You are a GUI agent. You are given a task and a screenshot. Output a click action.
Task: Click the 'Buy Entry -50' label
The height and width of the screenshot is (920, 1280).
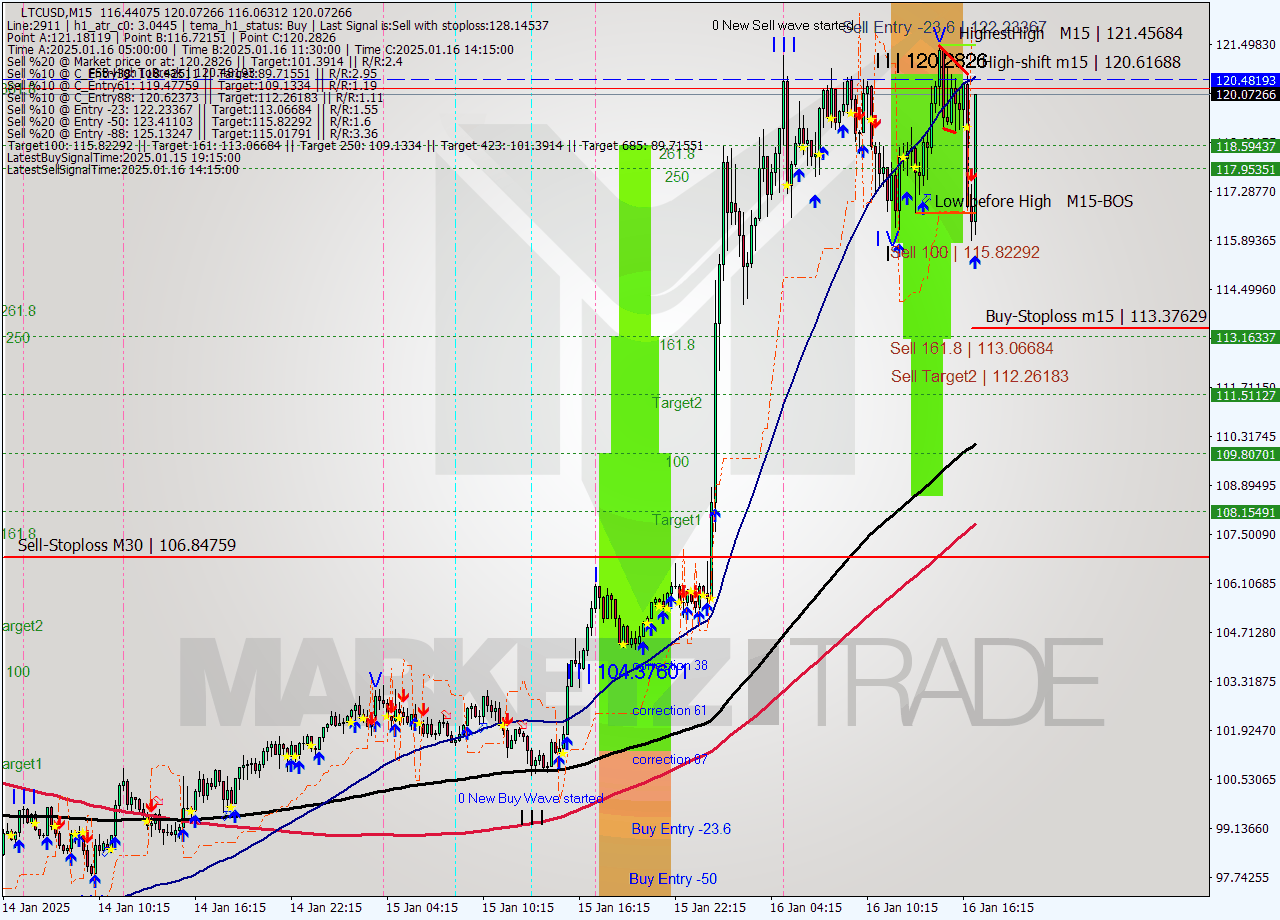[x=673, y=878]
